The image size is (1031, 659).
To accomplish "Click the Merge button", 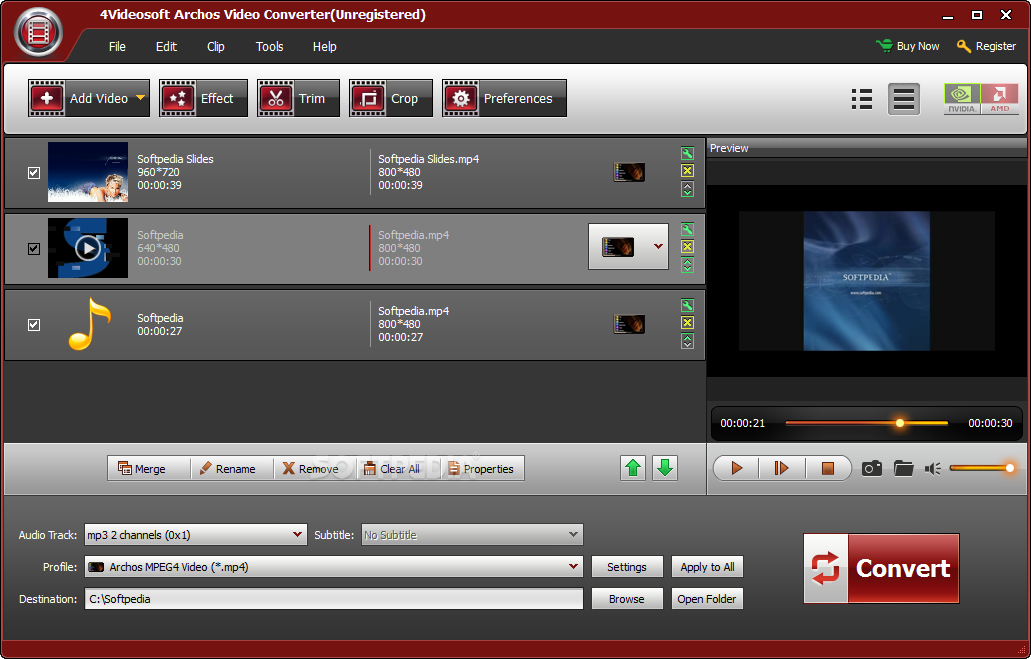I will pos(149,468).
